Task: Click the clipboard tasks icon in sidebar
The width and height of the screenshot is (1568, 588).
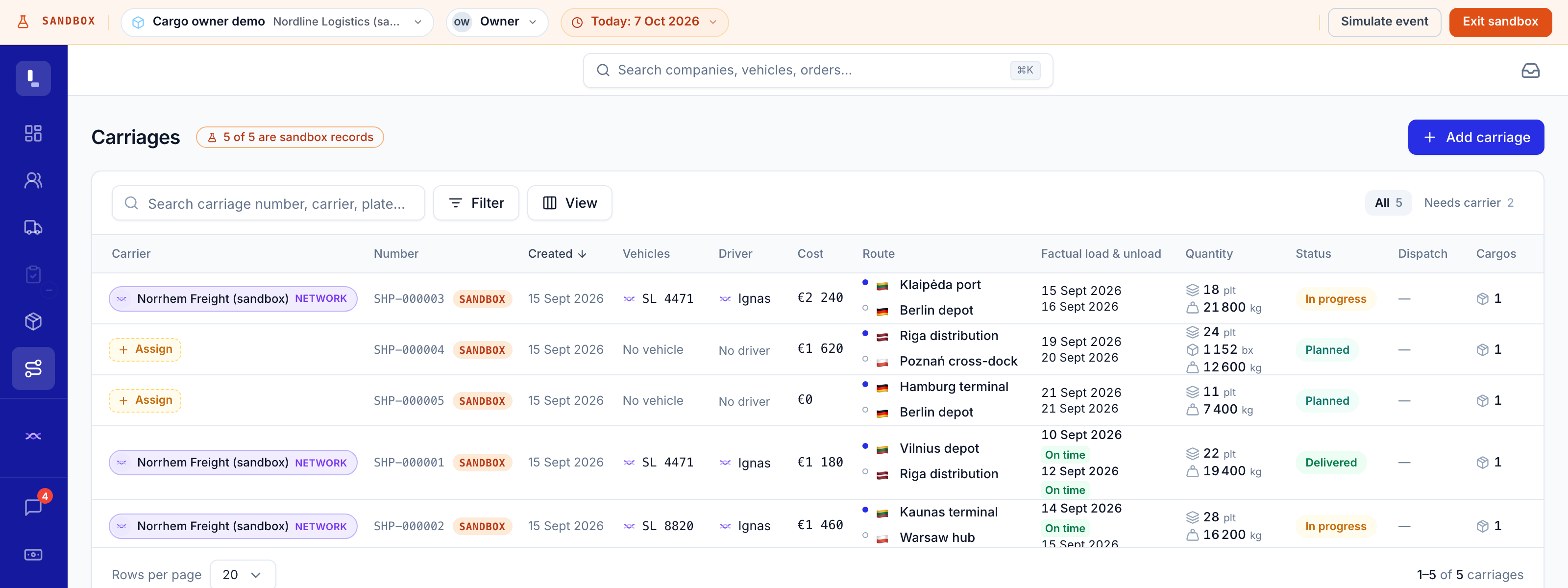Action: (x=33, y=274)
